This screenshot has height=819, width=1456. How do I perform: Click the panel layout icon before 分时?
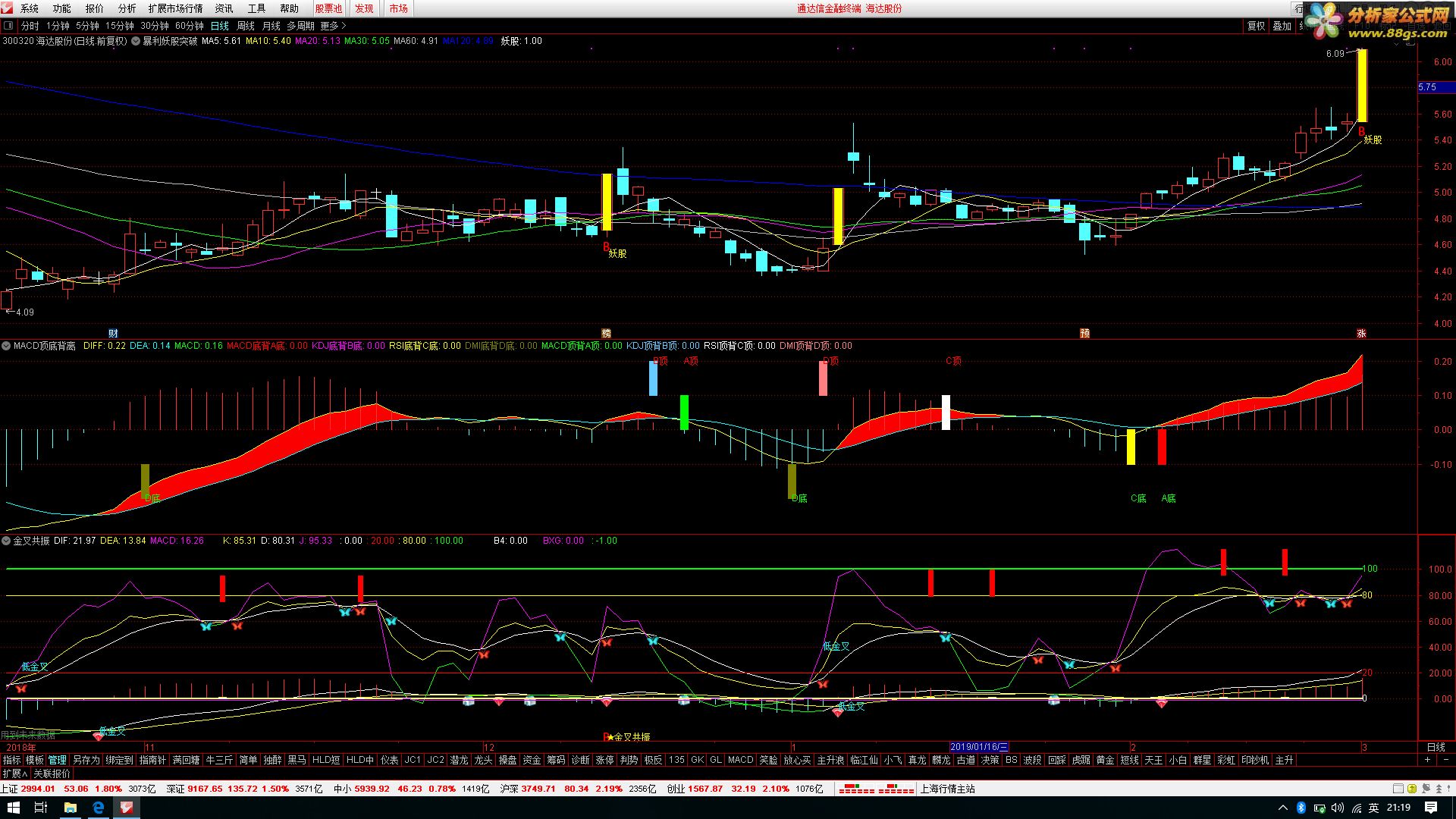[8, 26]
